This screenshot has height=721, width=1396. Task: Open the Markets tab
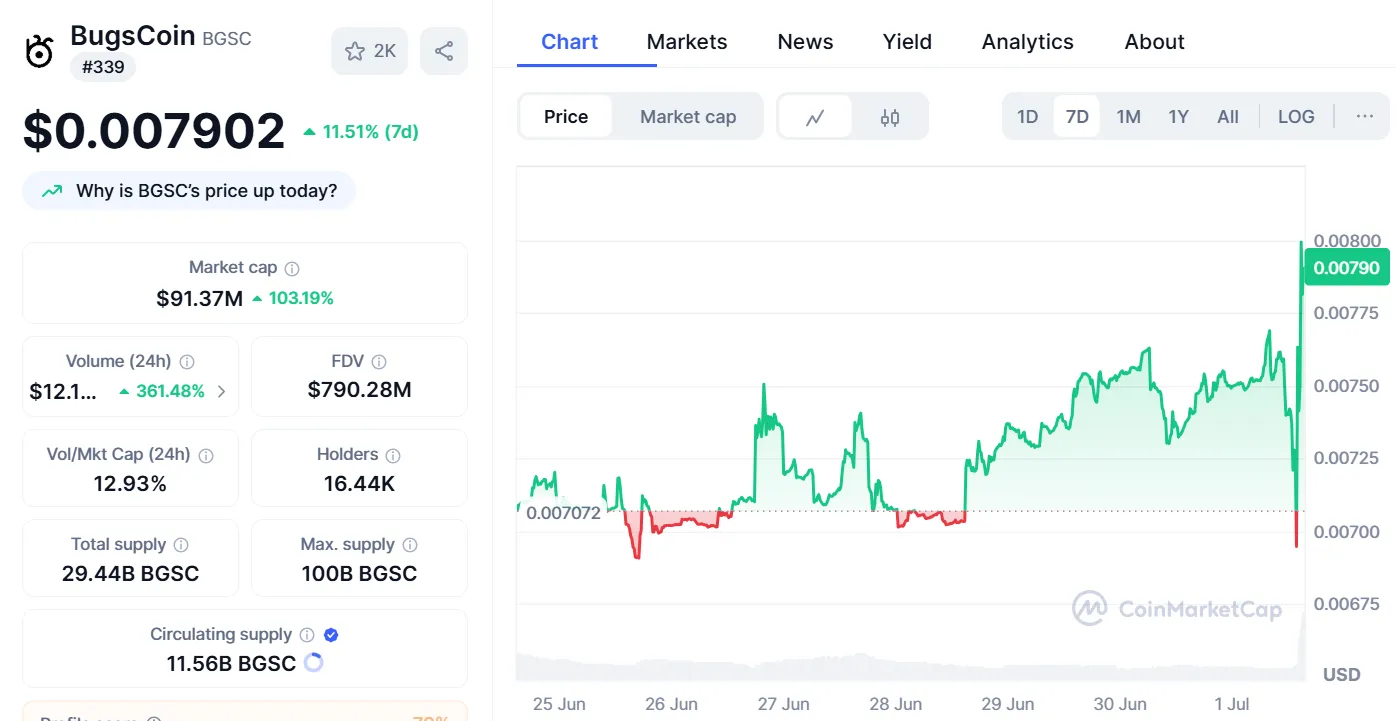[x=687, y=42]
